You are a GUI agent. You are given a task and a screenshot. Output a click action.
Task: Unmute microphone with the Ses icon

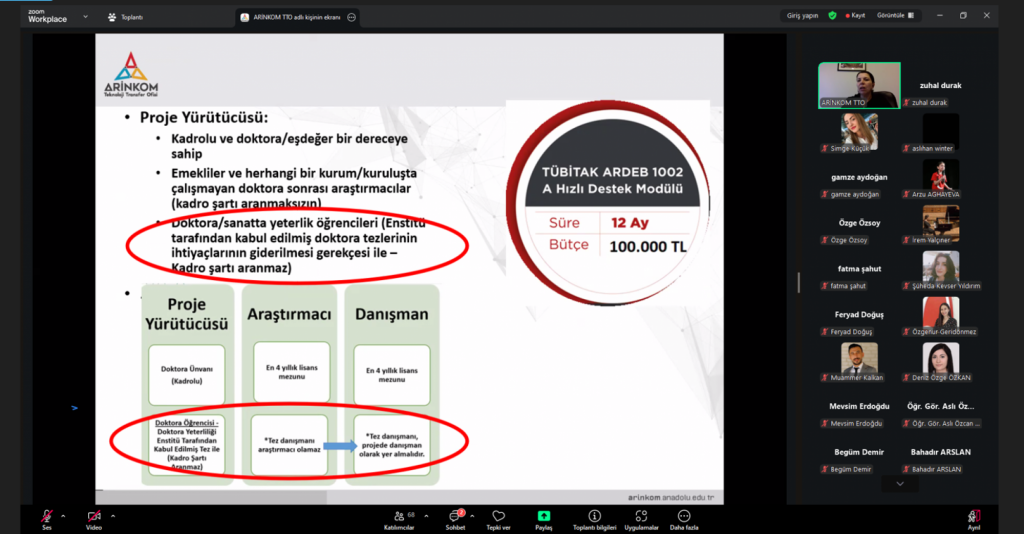tap(46, 516)
